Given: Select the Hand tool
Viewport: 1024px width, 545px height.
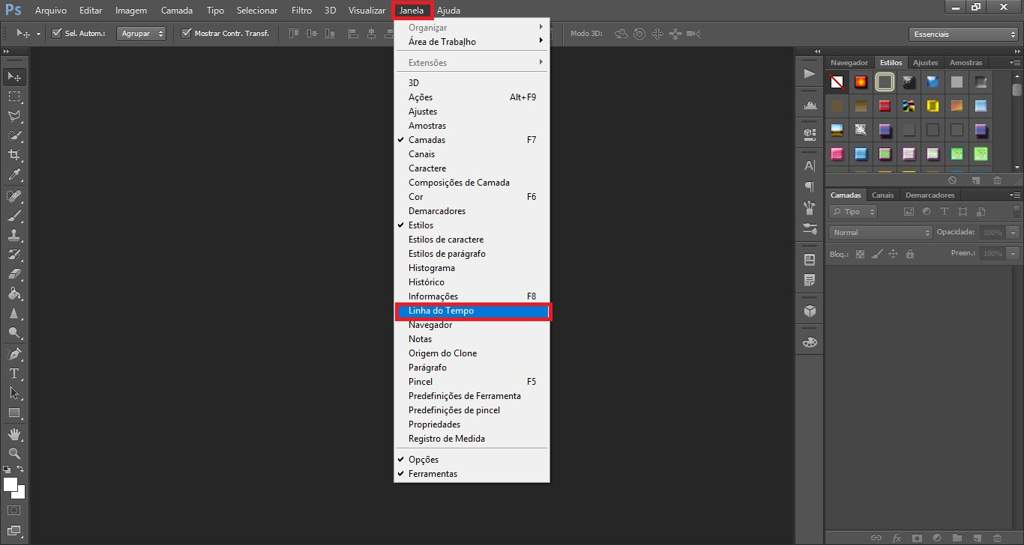Looking at the screenshot, I should tap(14, 434).
